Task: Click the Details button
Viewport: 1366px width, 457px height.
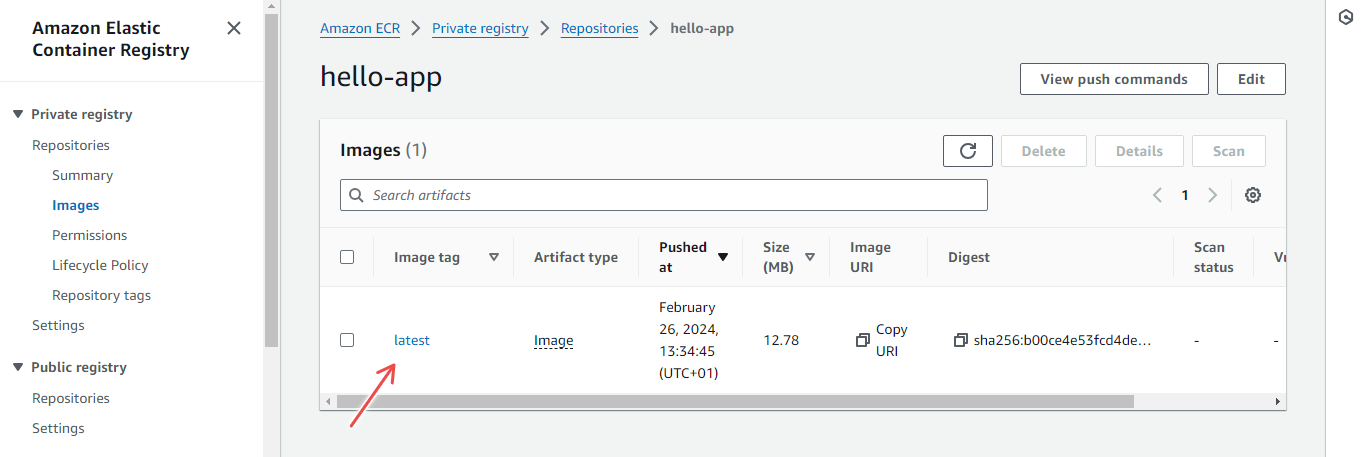Action: 1139,151
